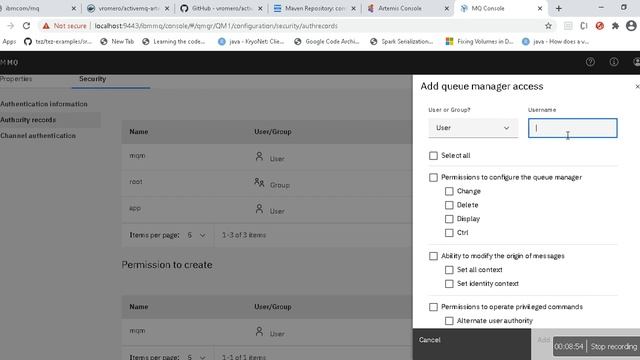Select the app row name cell

pyautogui.click(x=135, y=209)
